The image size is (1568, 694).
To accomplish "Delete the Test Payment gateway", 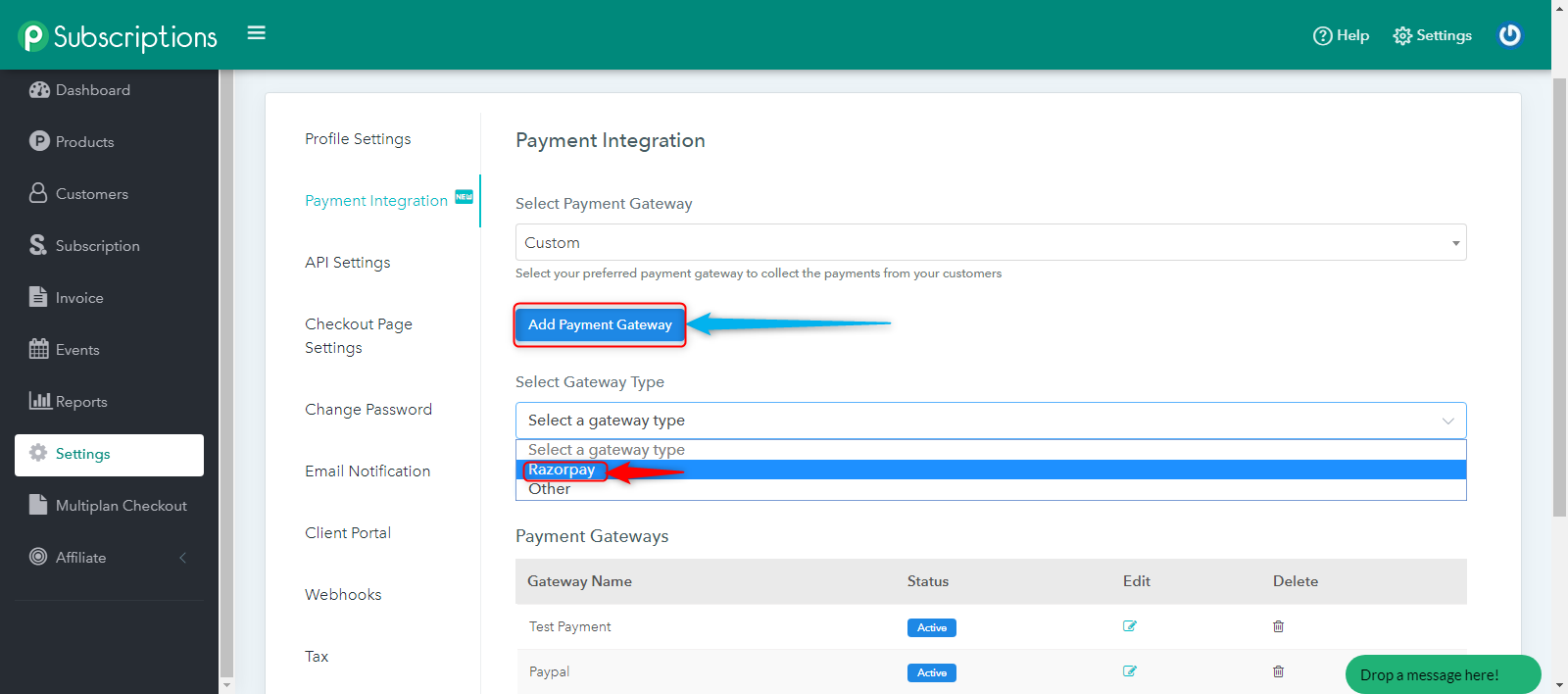I will (1278, 626).
